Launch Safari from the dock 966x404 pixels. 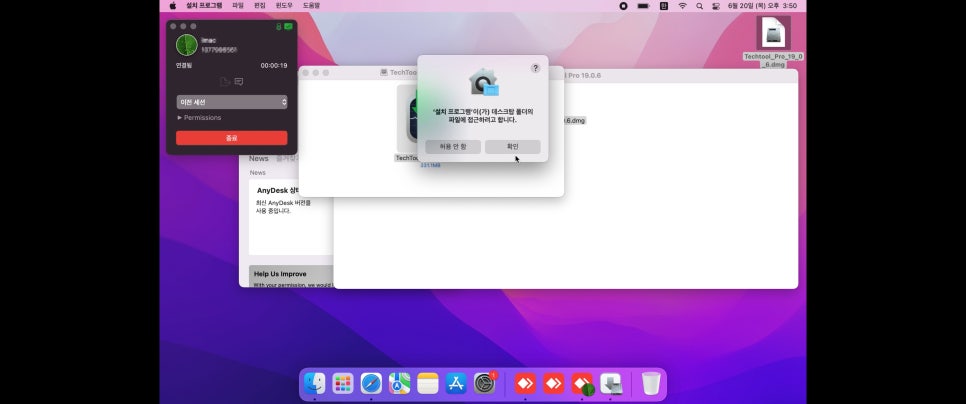[371, 383]
